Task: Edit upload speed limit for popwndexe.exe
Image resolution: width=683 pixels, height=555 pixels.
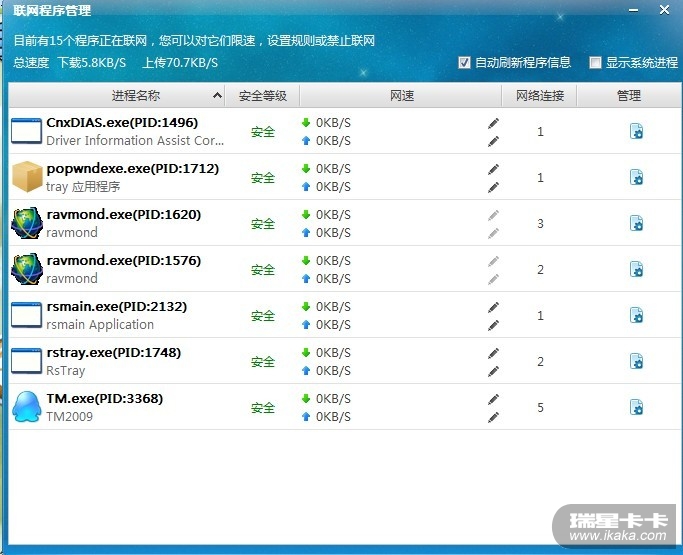Action: 494,187
